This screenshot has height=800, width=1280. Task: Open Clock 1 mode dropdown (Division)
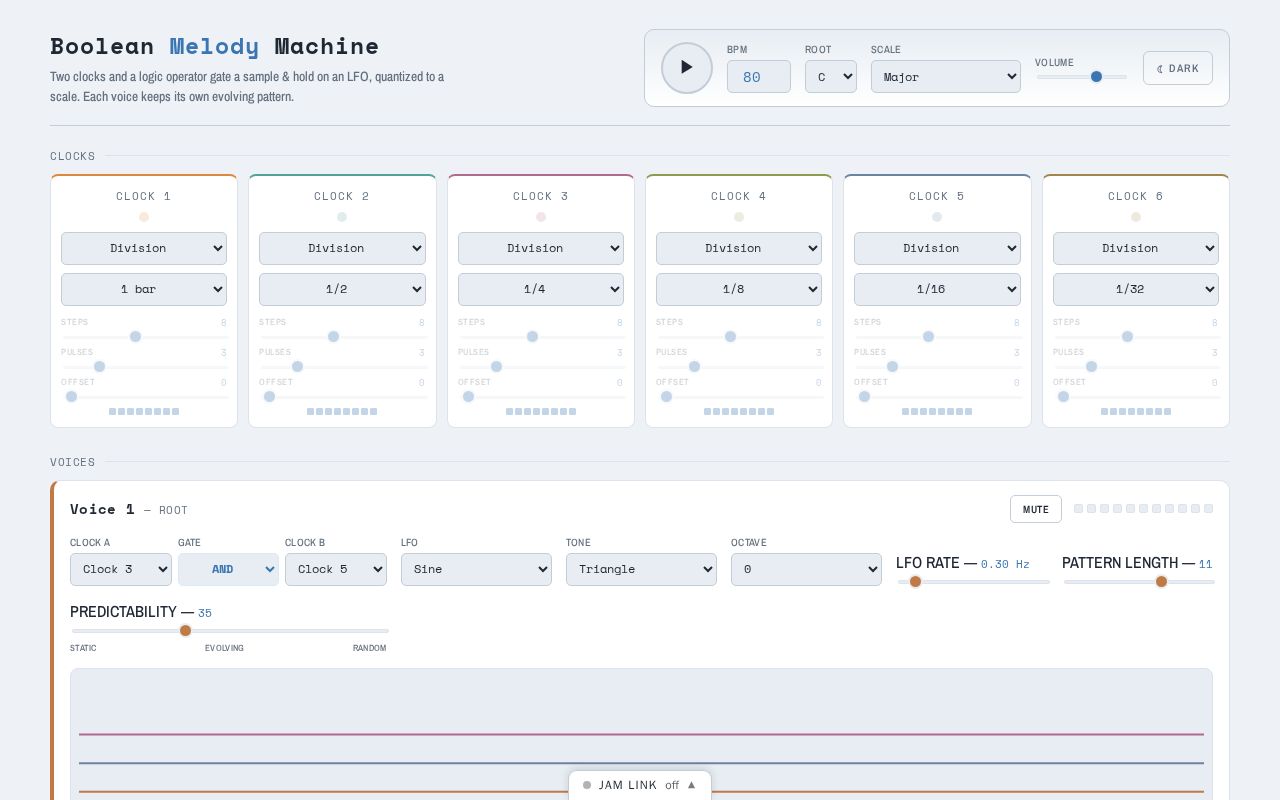[x=144, y=248]
